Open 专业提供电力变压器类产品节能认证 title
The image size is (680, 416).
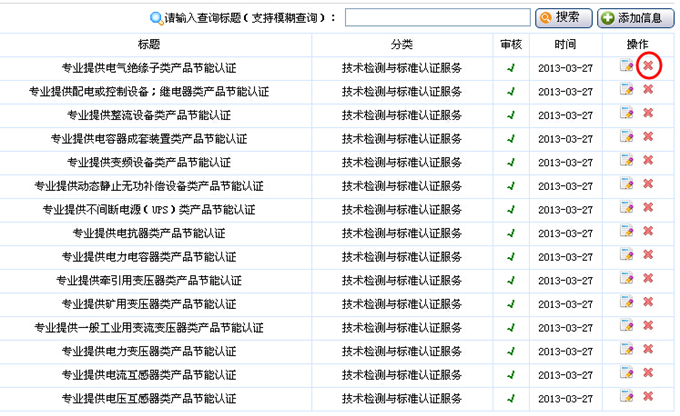(x=149, y=352)
